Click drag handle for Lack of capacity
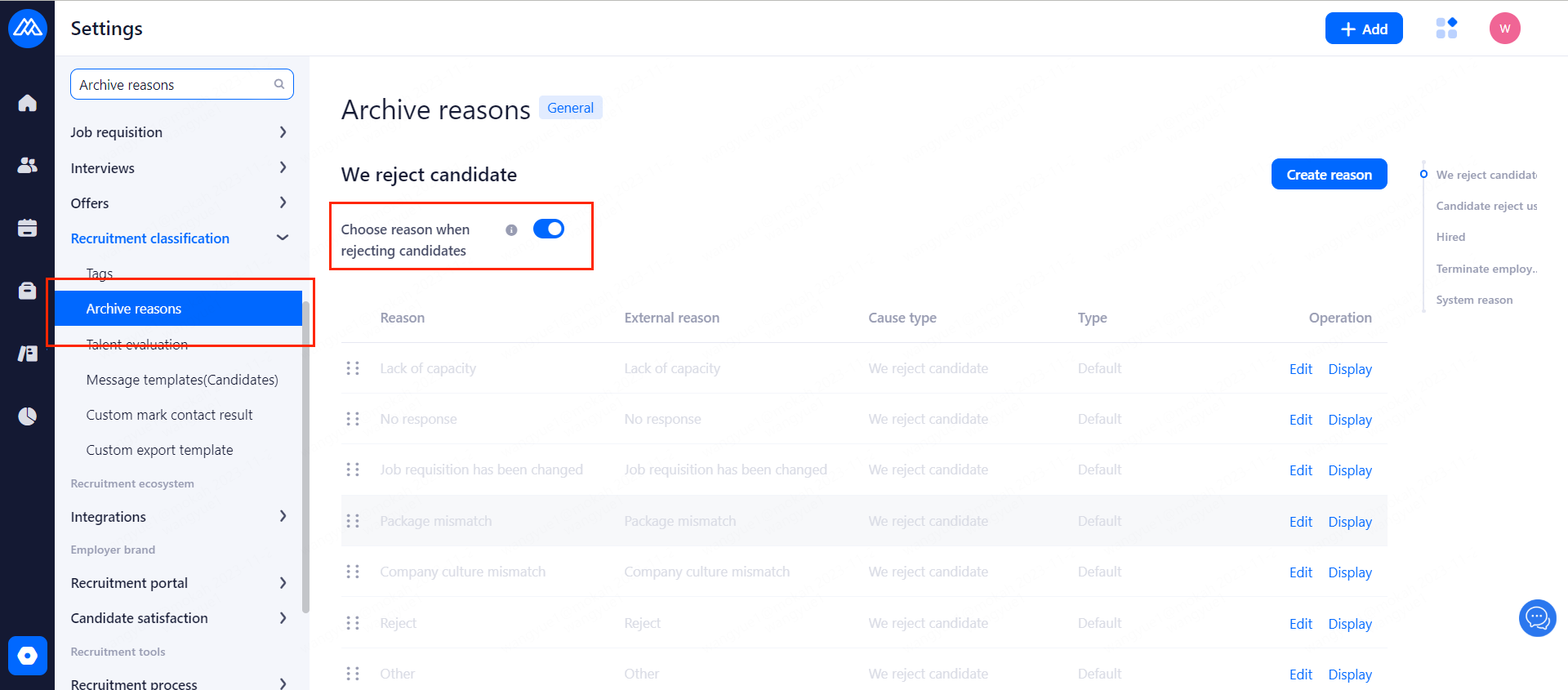This screenshot has height=690, width=1568. click(353, 368)
